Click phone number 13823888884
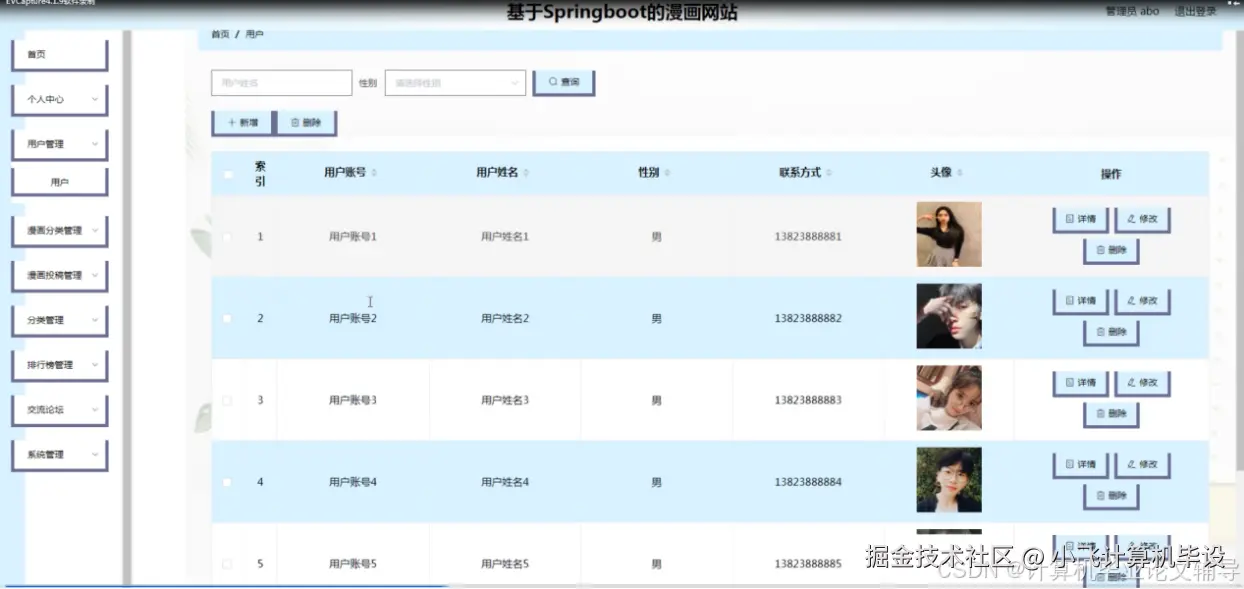This screenshot has width=1244, height=589. pyautogui.click(x=808, y=482)
